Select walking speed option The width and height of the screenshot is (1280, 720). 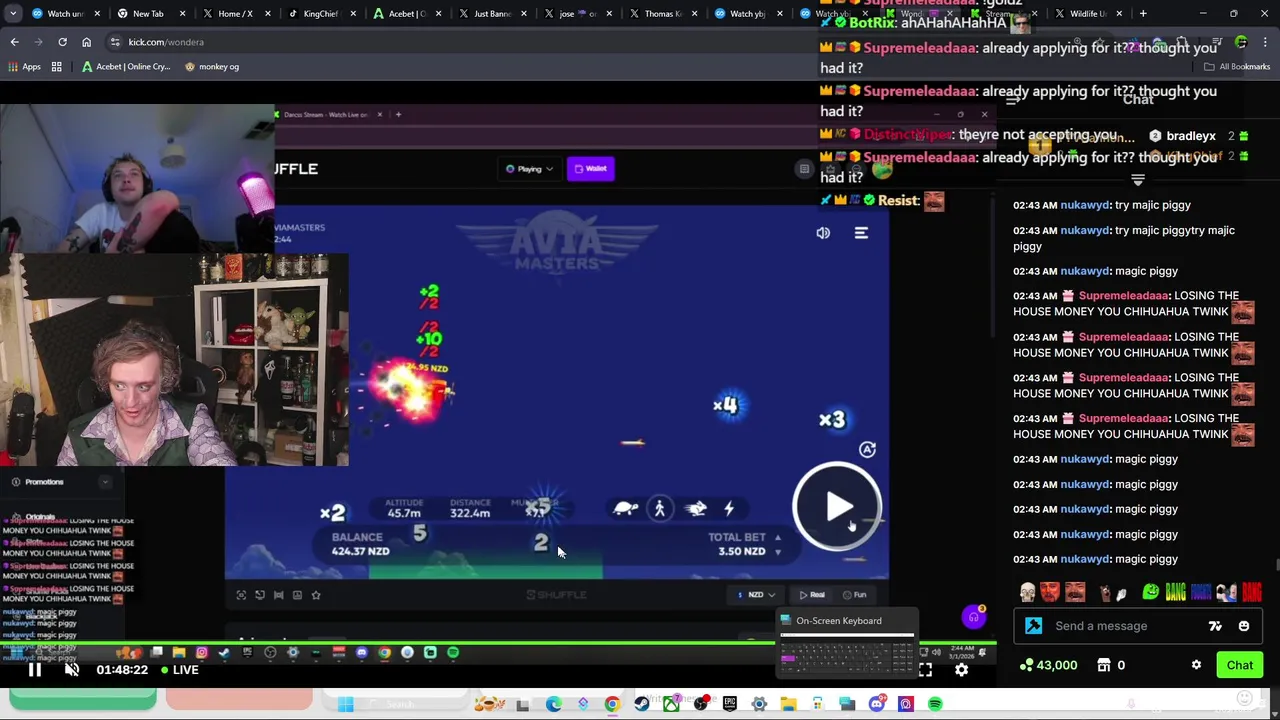[x=659, y=509]
